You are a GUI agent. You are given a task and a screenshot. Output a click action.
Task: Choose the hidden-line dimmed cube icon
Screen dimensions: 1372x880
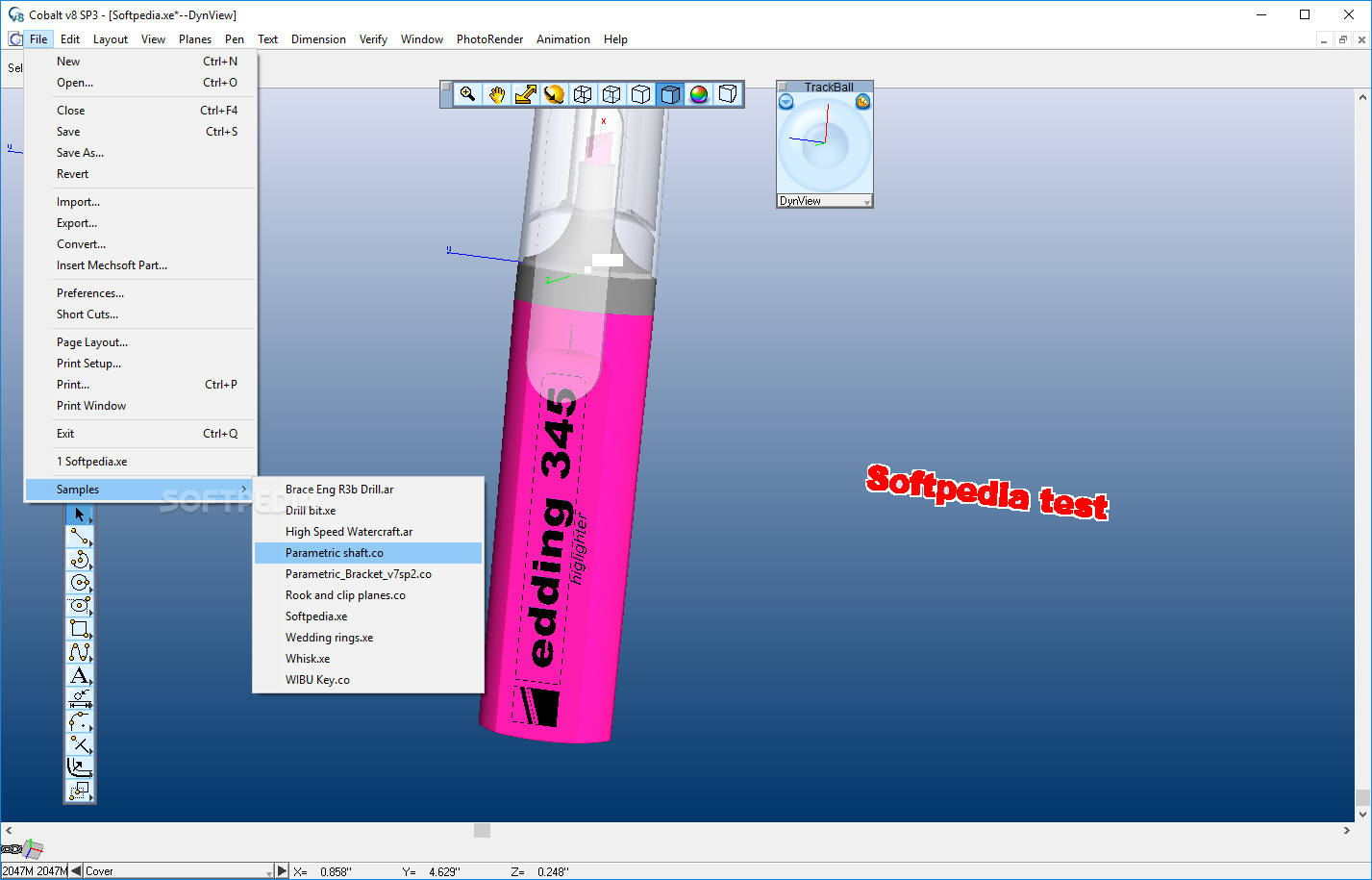point(611,94)
